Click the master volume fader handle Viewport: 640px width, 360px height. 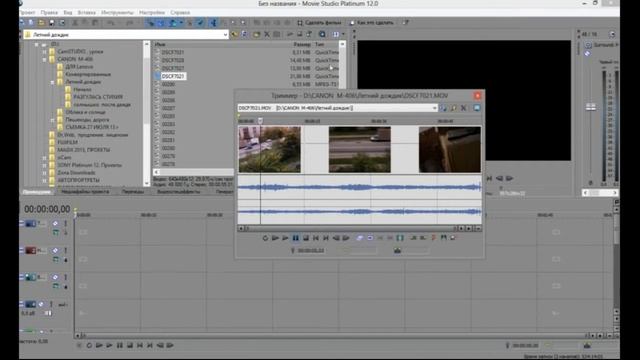[x=591, y=107]
